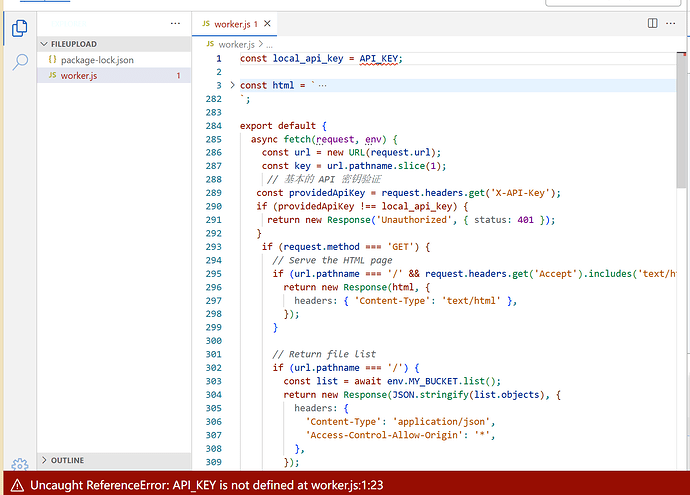
Task: Unfold the collapsed const html block
Action: (x=232, y=85)
